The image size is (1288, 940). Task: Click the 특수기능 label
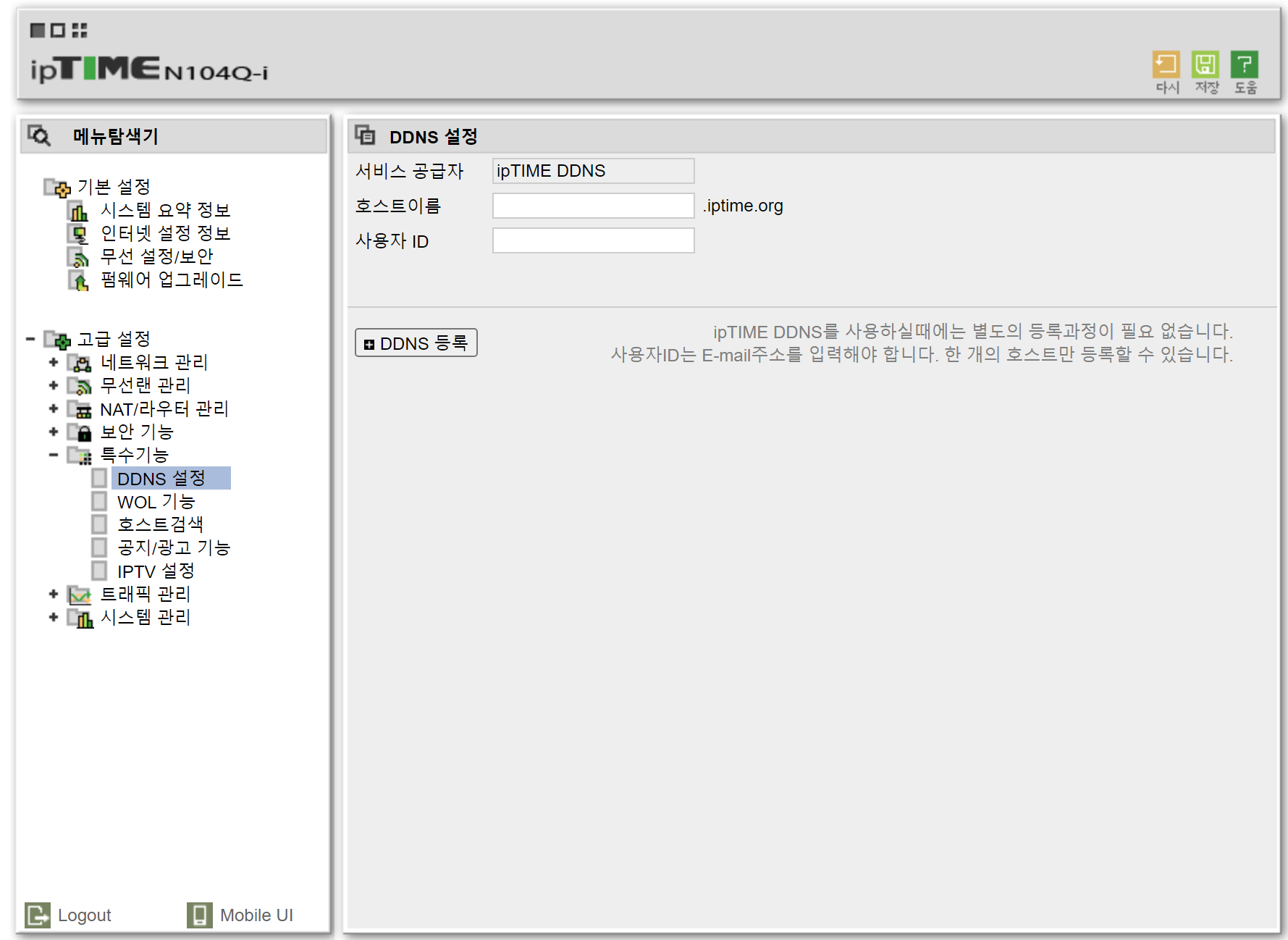(x=134, y=456)
